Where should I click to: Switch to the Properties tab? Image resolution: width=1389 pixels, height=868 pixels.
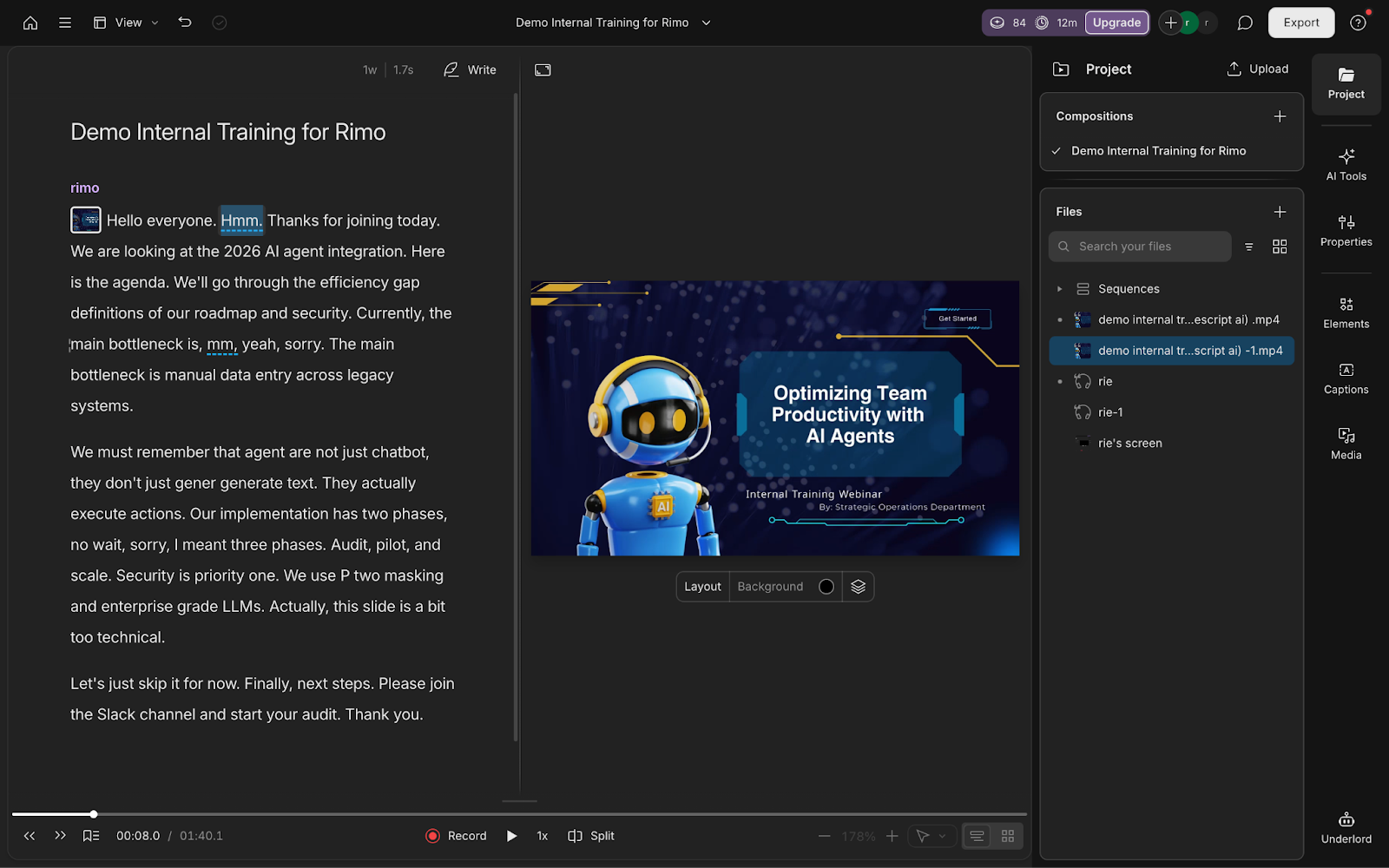click(x=1346, y=230)
